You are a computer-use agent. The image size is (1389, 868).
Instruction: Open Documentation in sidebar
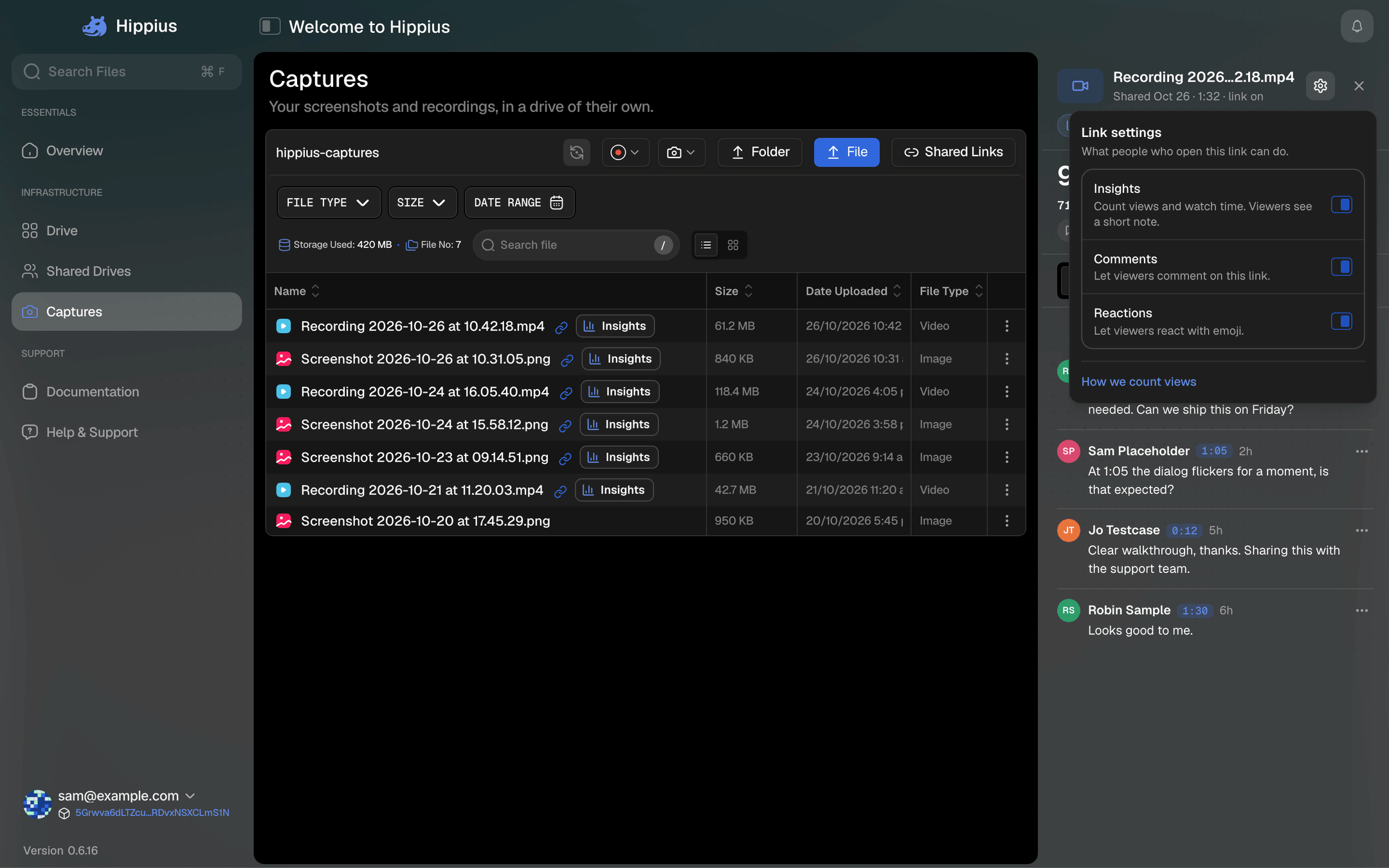127,392
